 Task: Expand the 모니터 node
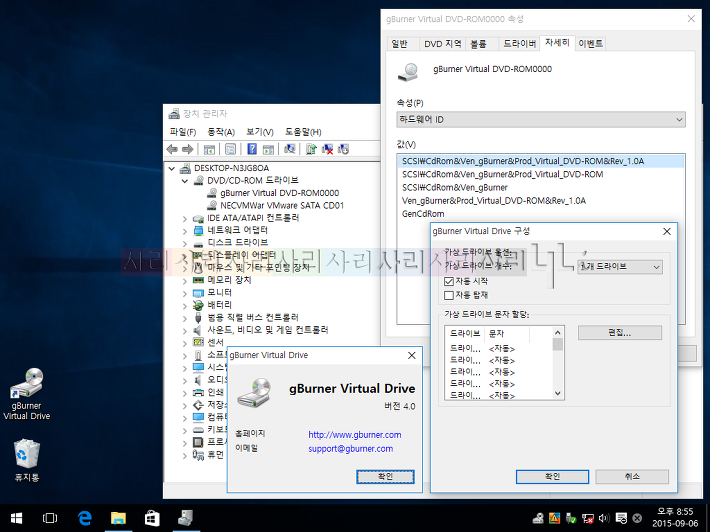185,293
